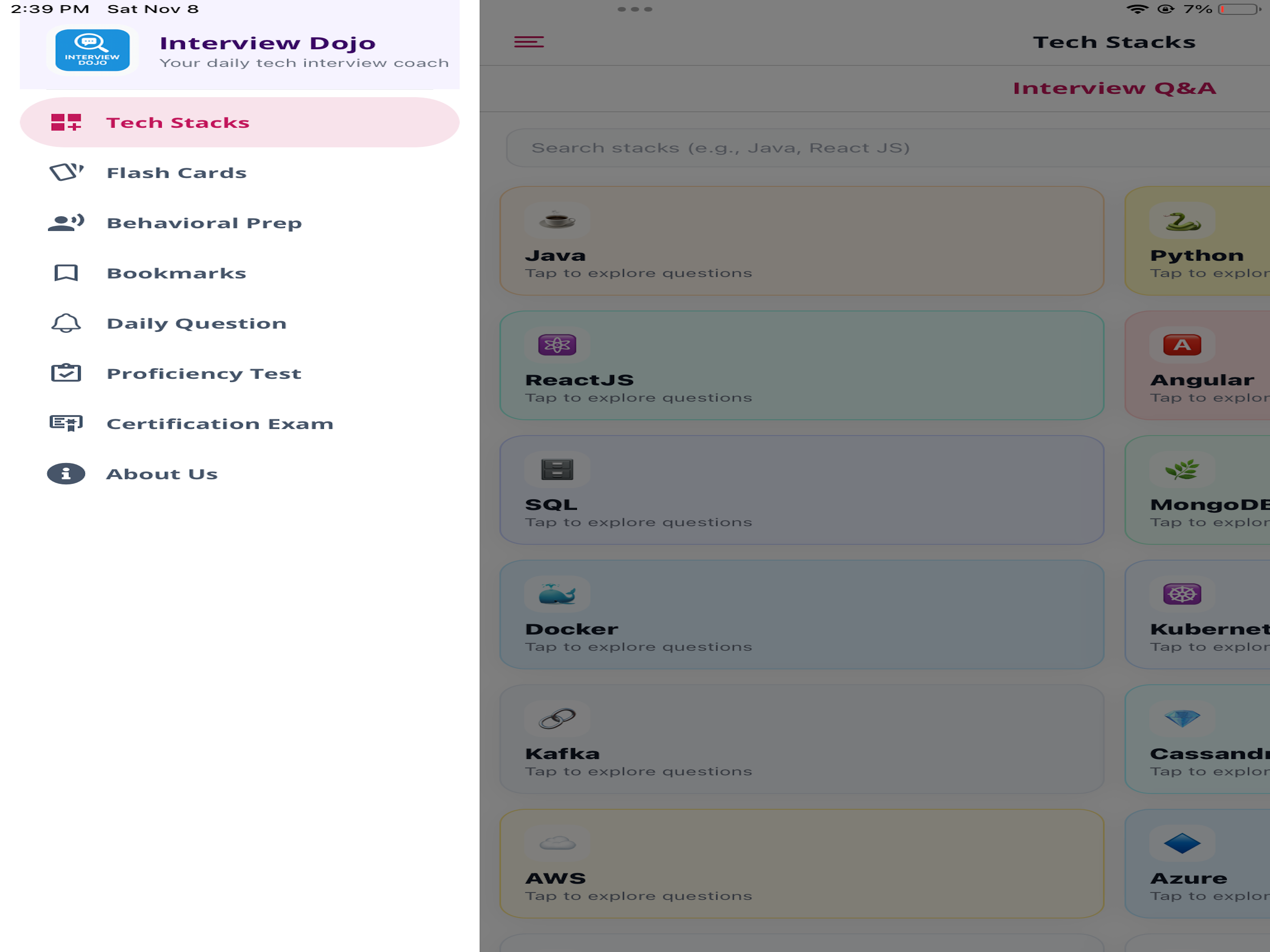Screen dimensions: 1270x952
Task: Click the Interview Dojo app logo
Action: click(x=93, y=51)
